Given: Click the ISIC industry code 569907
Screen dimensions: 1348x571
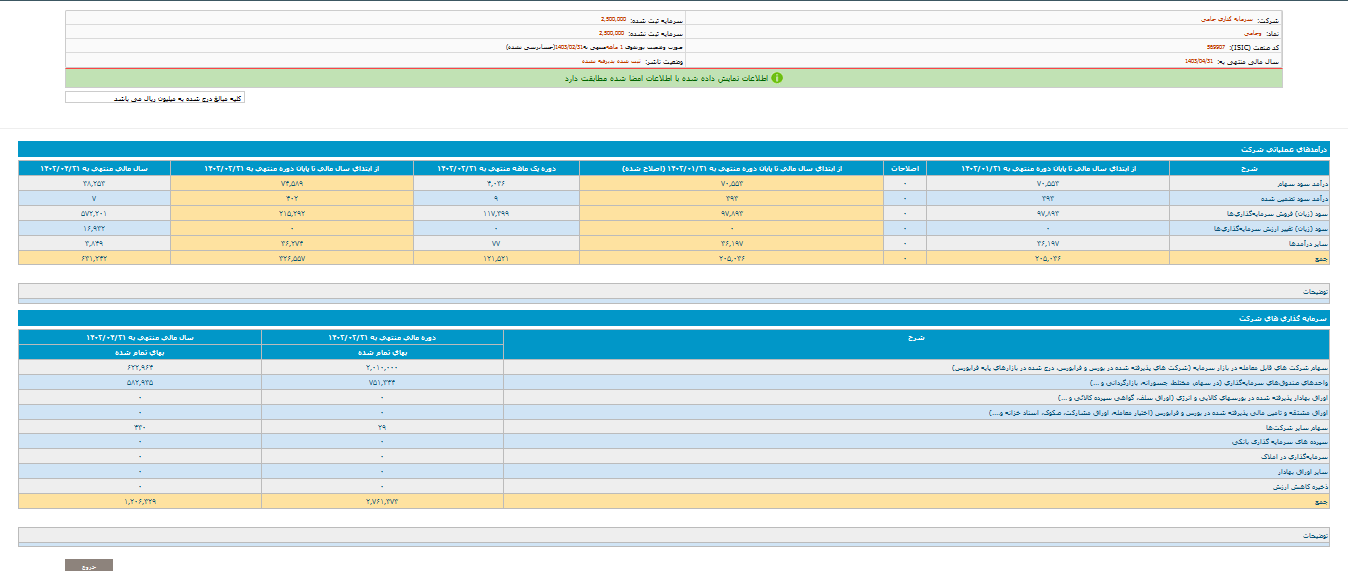Looking at the screenshot, I should (1216, 47).
